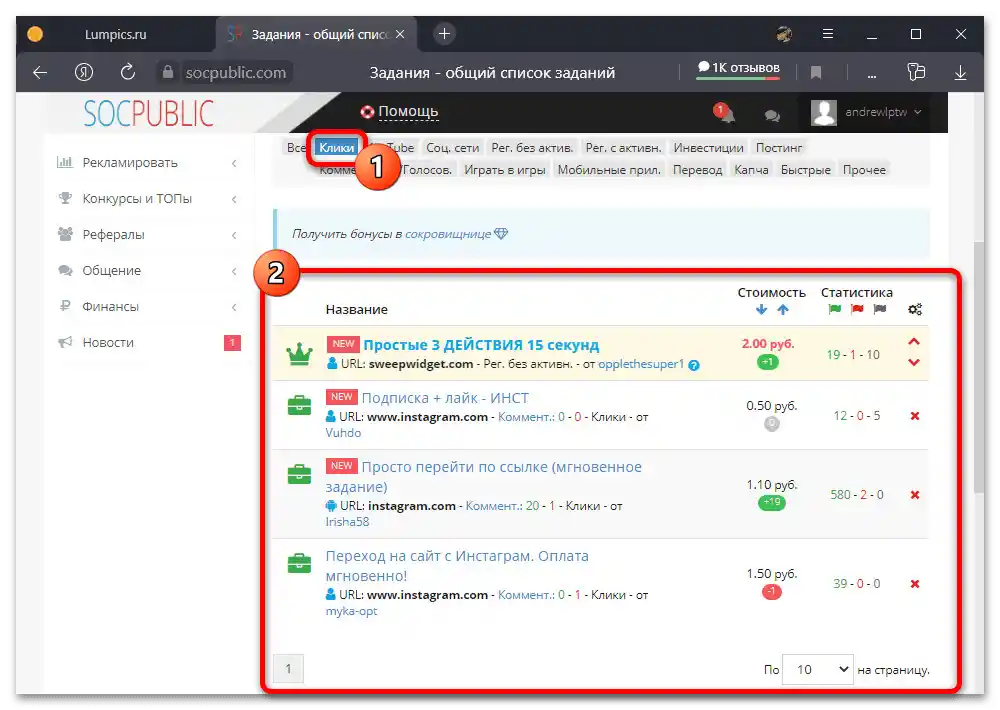The height and width of the screenshot is (710, 1000).
Task: Hide the Переход на сайт task with red X
Action: (915, 584)
